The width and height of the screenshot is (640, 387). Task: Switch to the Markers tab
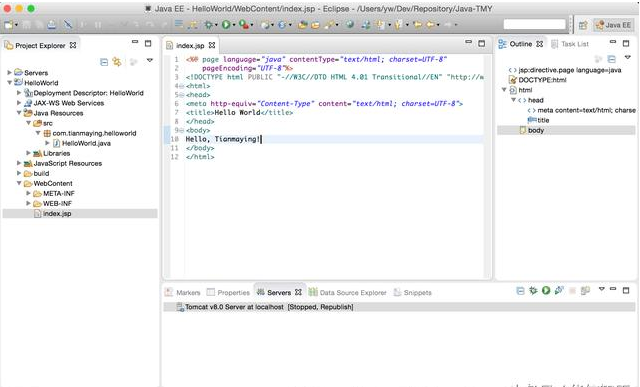coord(183,293)
